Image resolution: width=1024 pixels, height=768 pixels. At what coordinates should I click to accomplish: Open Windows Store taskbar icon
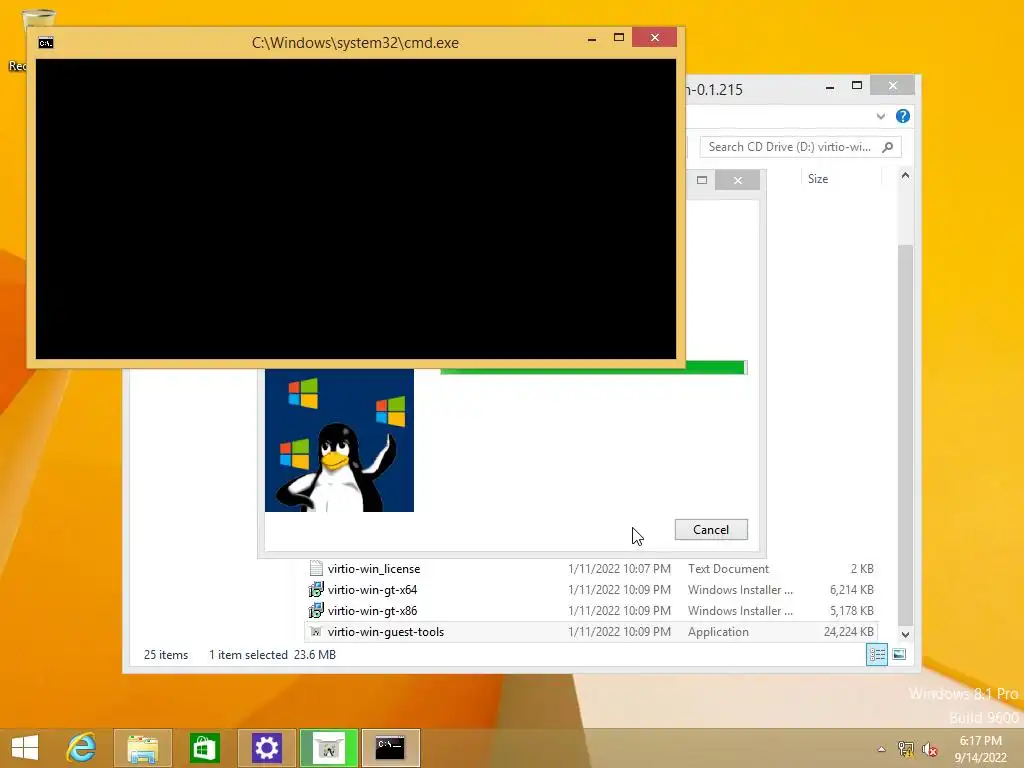point(204,748)
